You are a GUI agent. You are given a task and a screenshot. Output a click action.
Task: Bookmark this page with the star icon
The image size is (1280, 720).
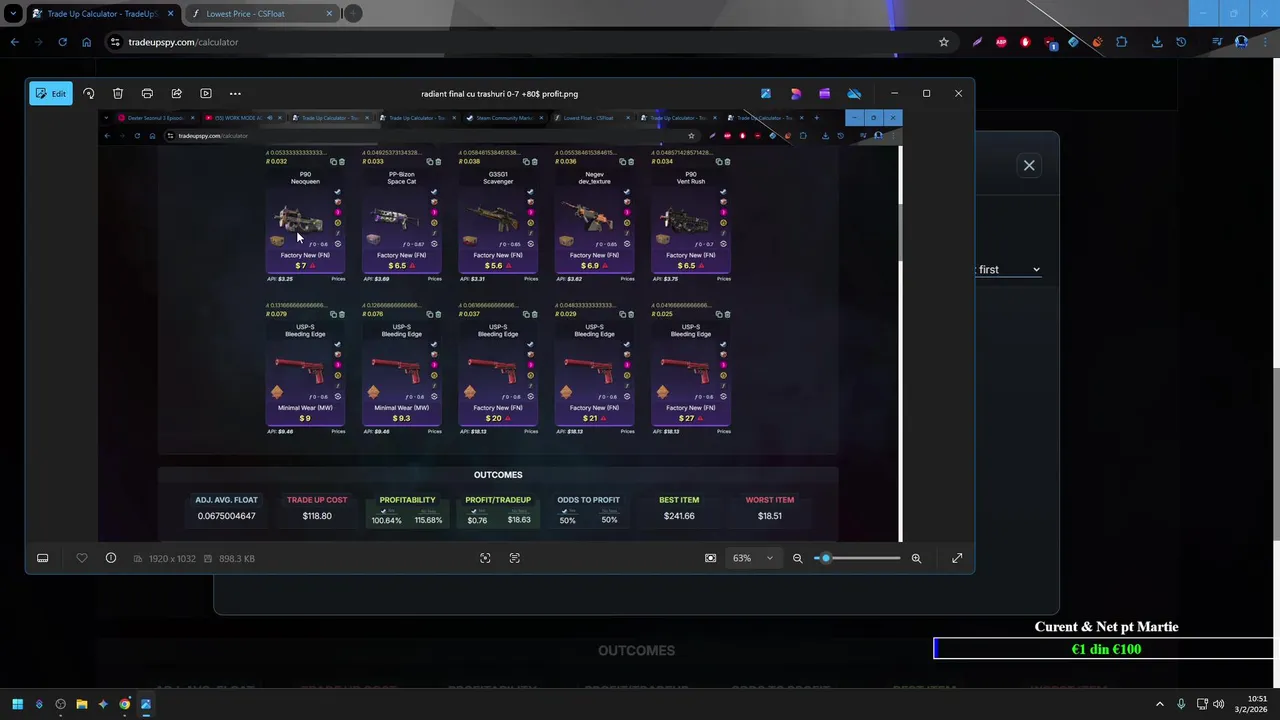click(943, 42)
